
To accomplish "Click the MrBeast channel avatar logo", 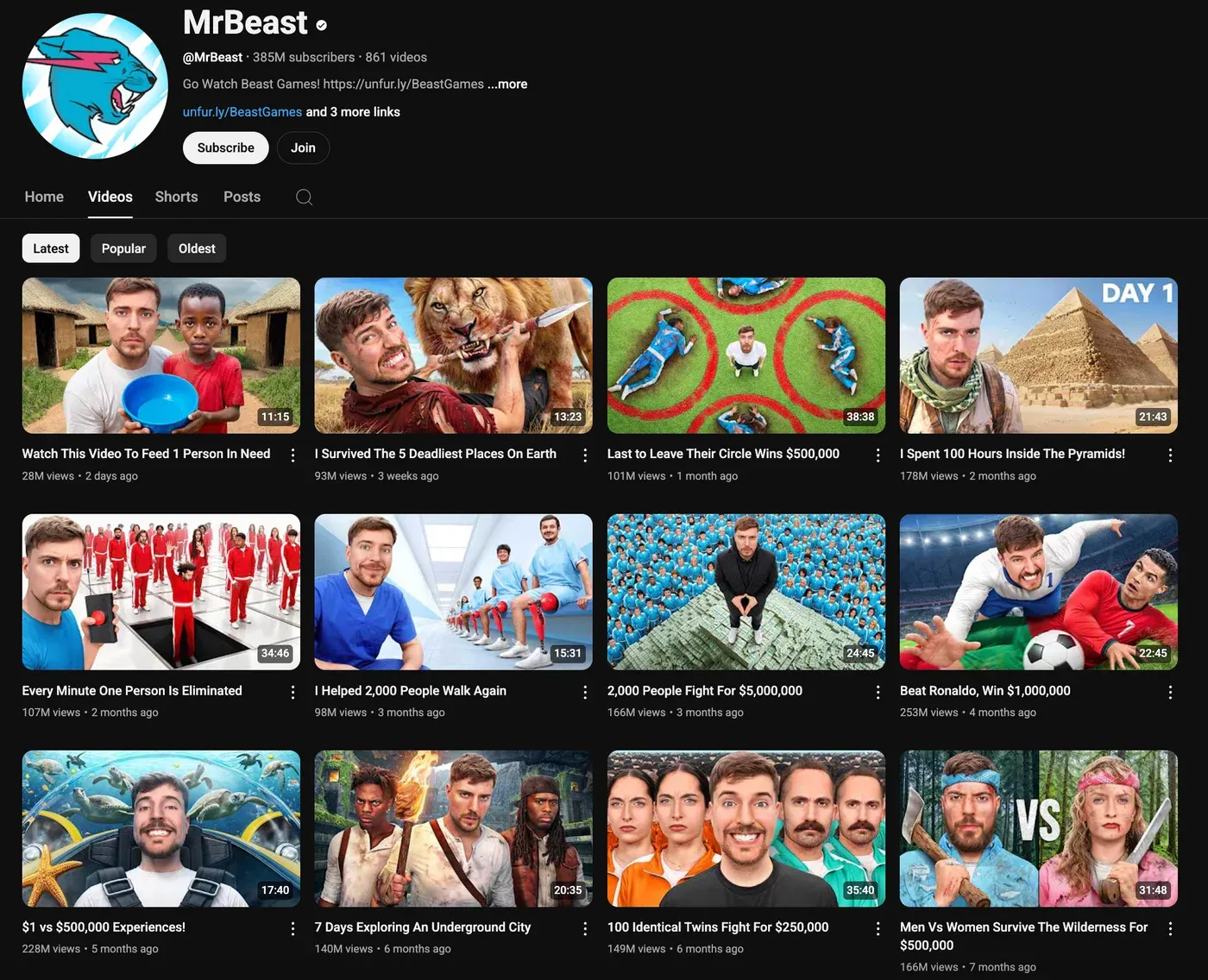I will coord(95,86).
